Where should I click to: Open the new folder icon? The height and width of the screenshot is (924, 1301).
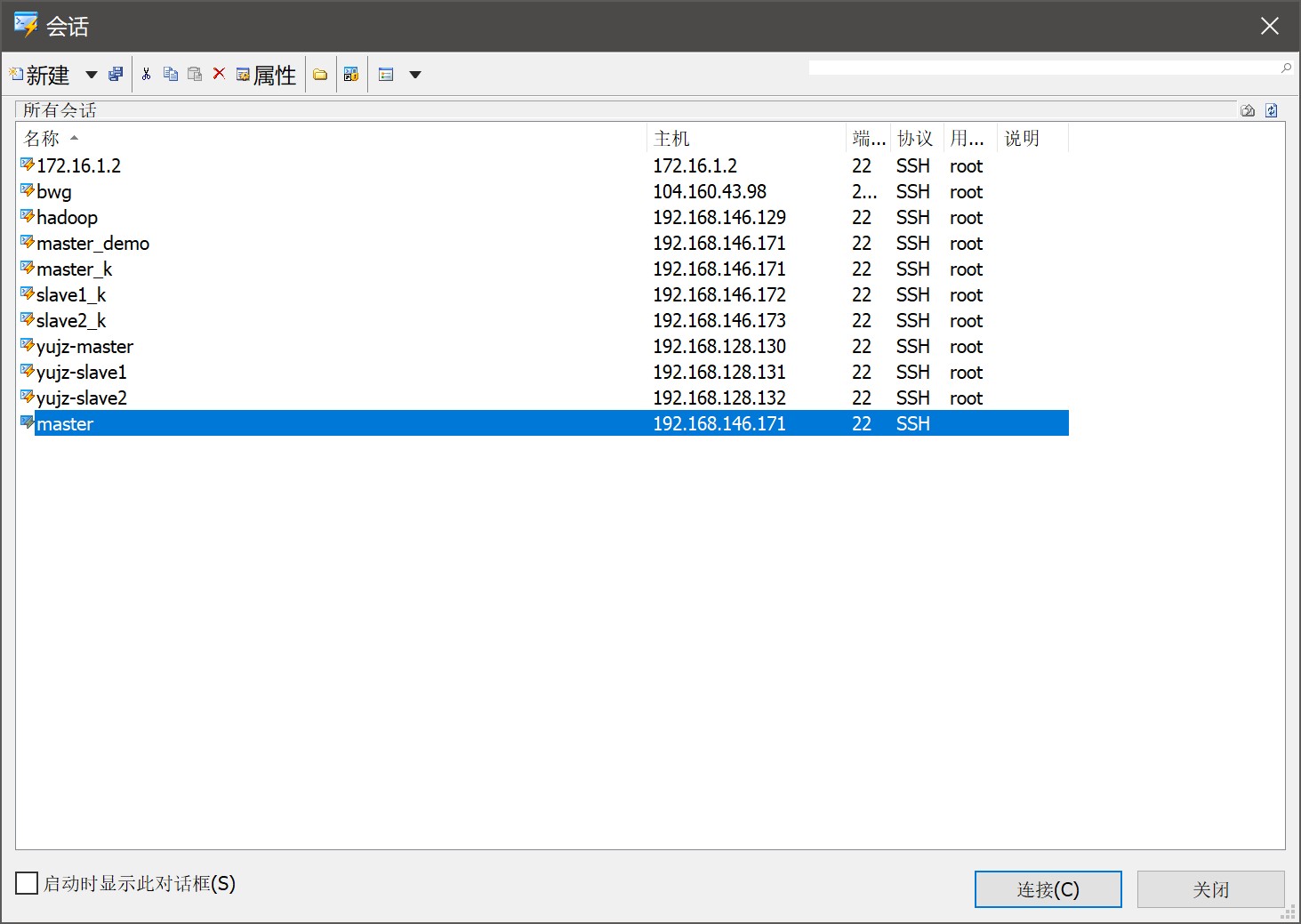click(320, 75)
